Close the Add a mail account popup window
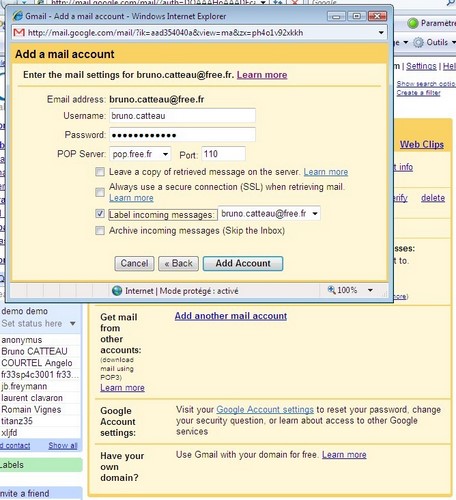This screenshot has height=500, width=456. click(377, 16)
